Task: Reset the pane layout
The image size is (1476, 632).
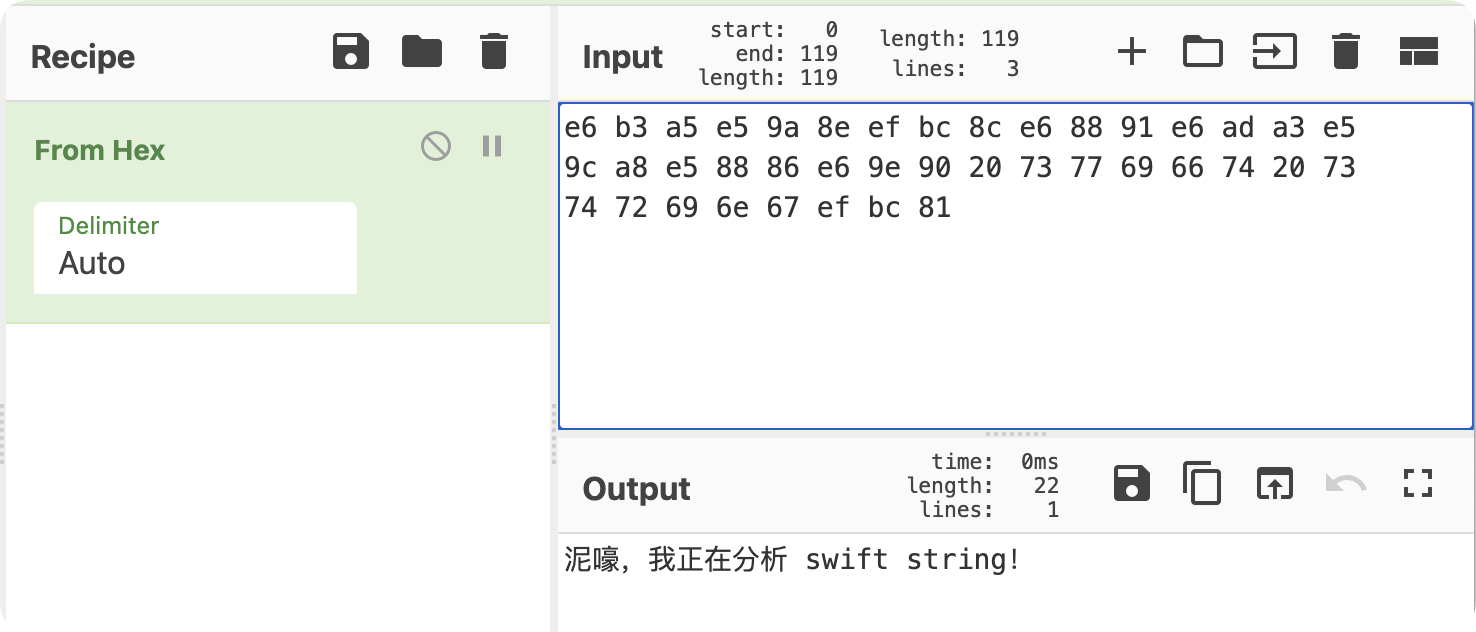Action: tap(1418, 52)
